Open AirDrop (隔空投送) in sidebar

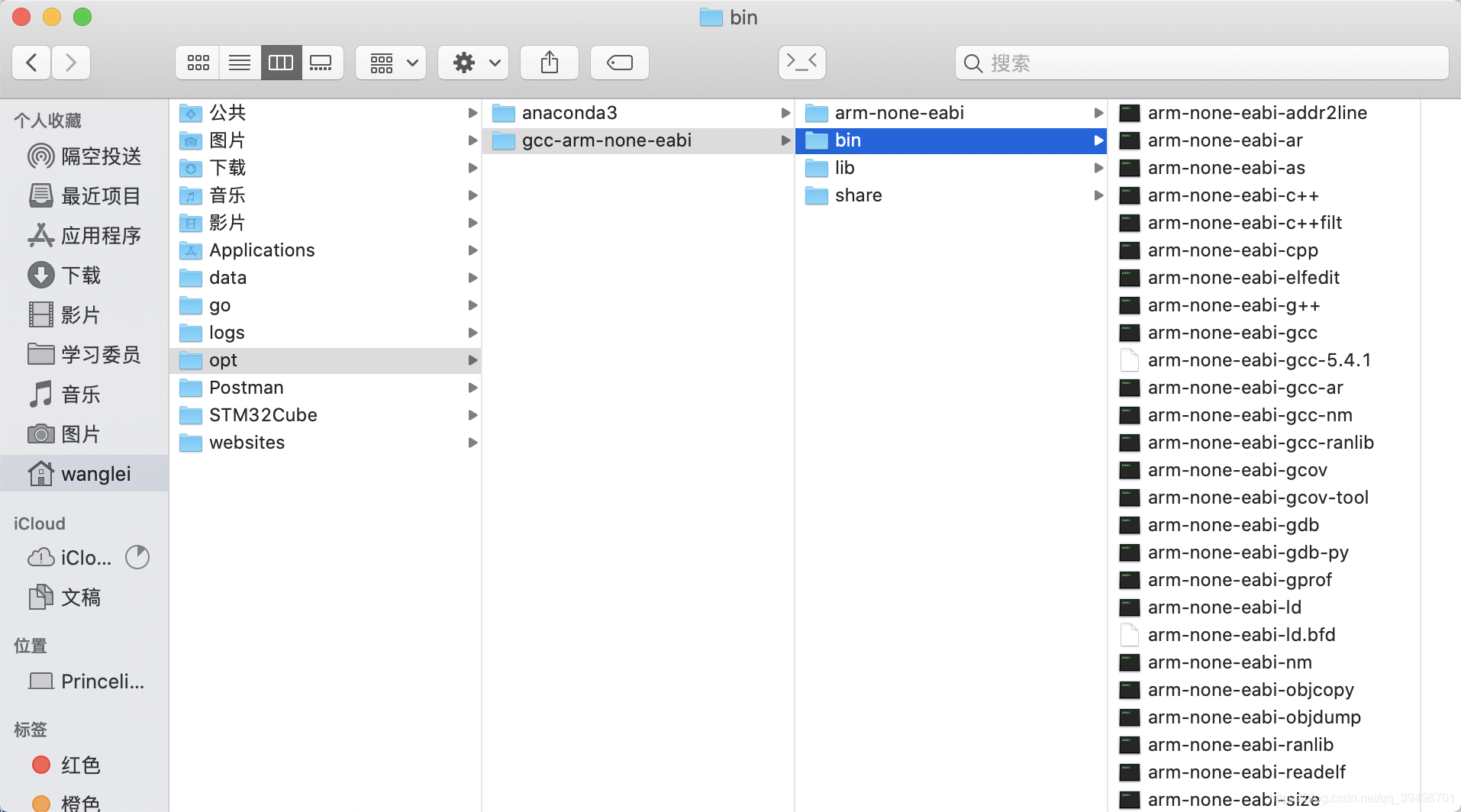point(84,156)
